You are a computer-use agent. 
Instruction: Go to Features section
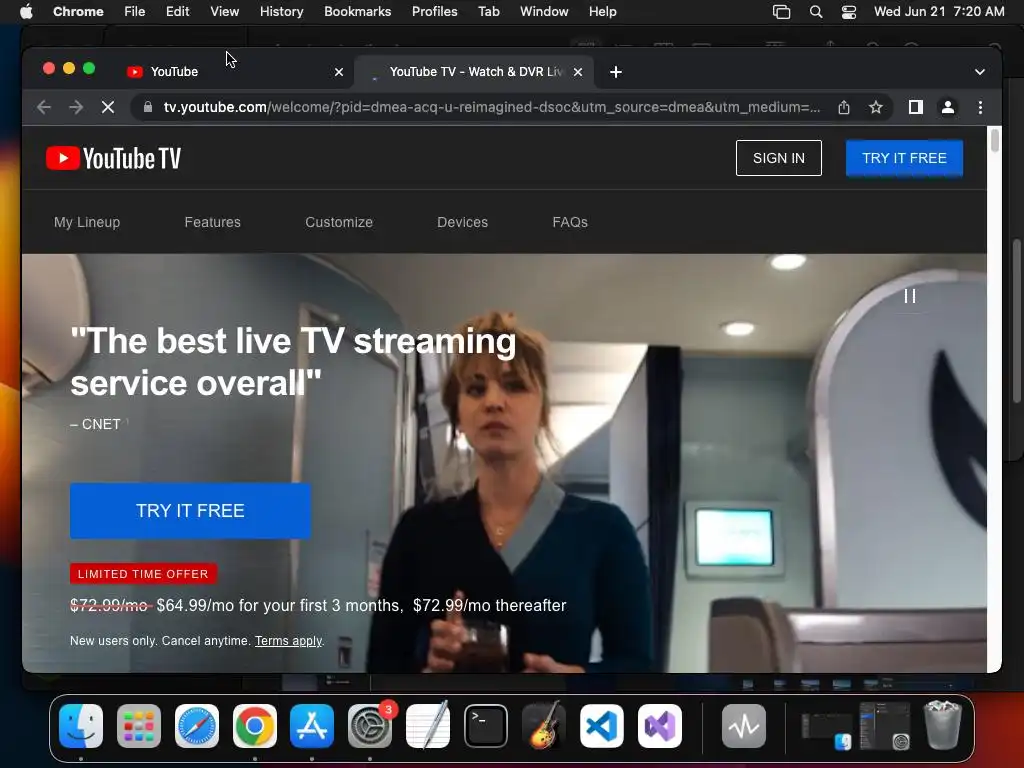click(212, 222)
